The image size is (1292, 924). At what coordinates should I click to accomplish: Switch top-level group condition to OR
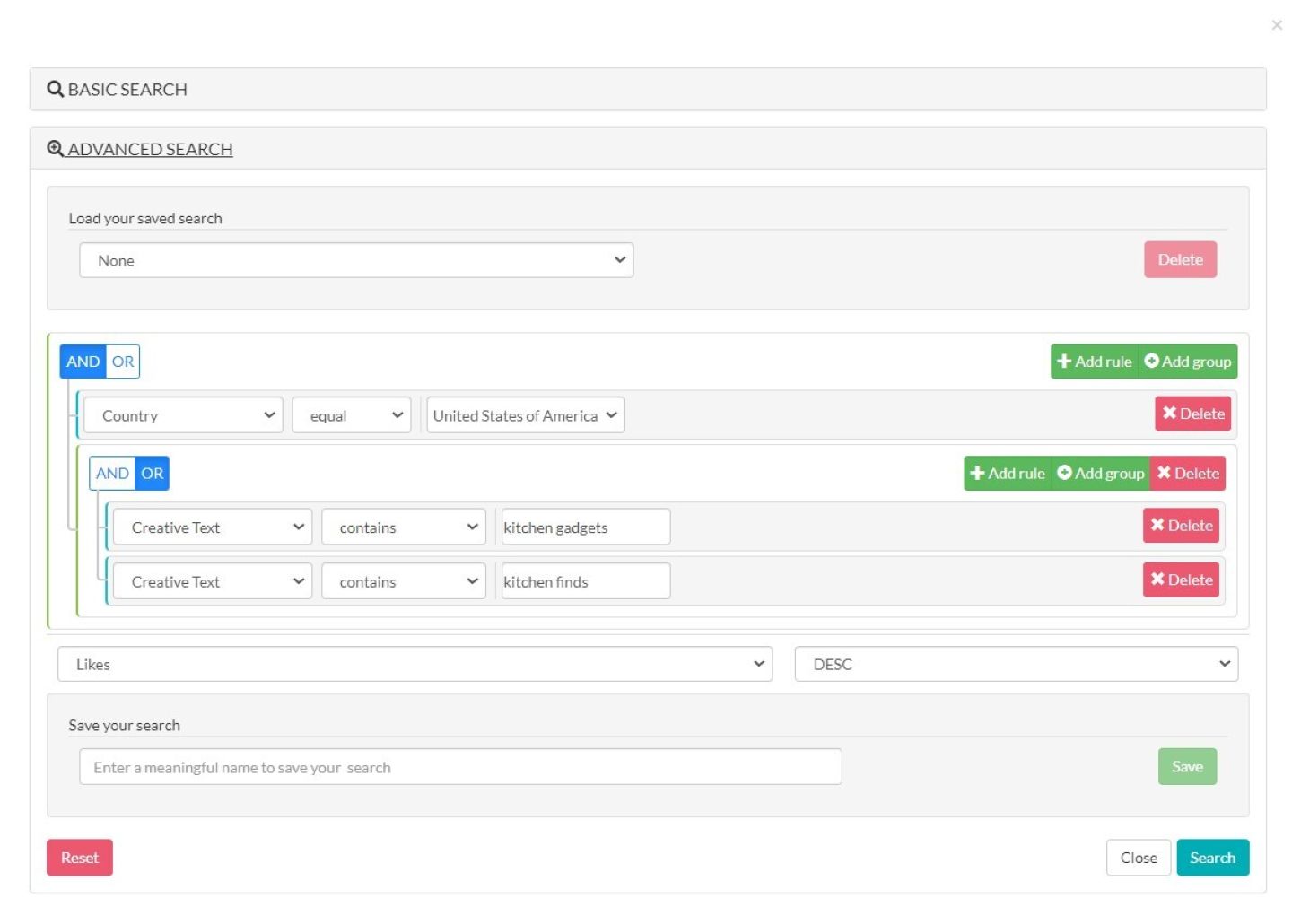click(123, 362)
